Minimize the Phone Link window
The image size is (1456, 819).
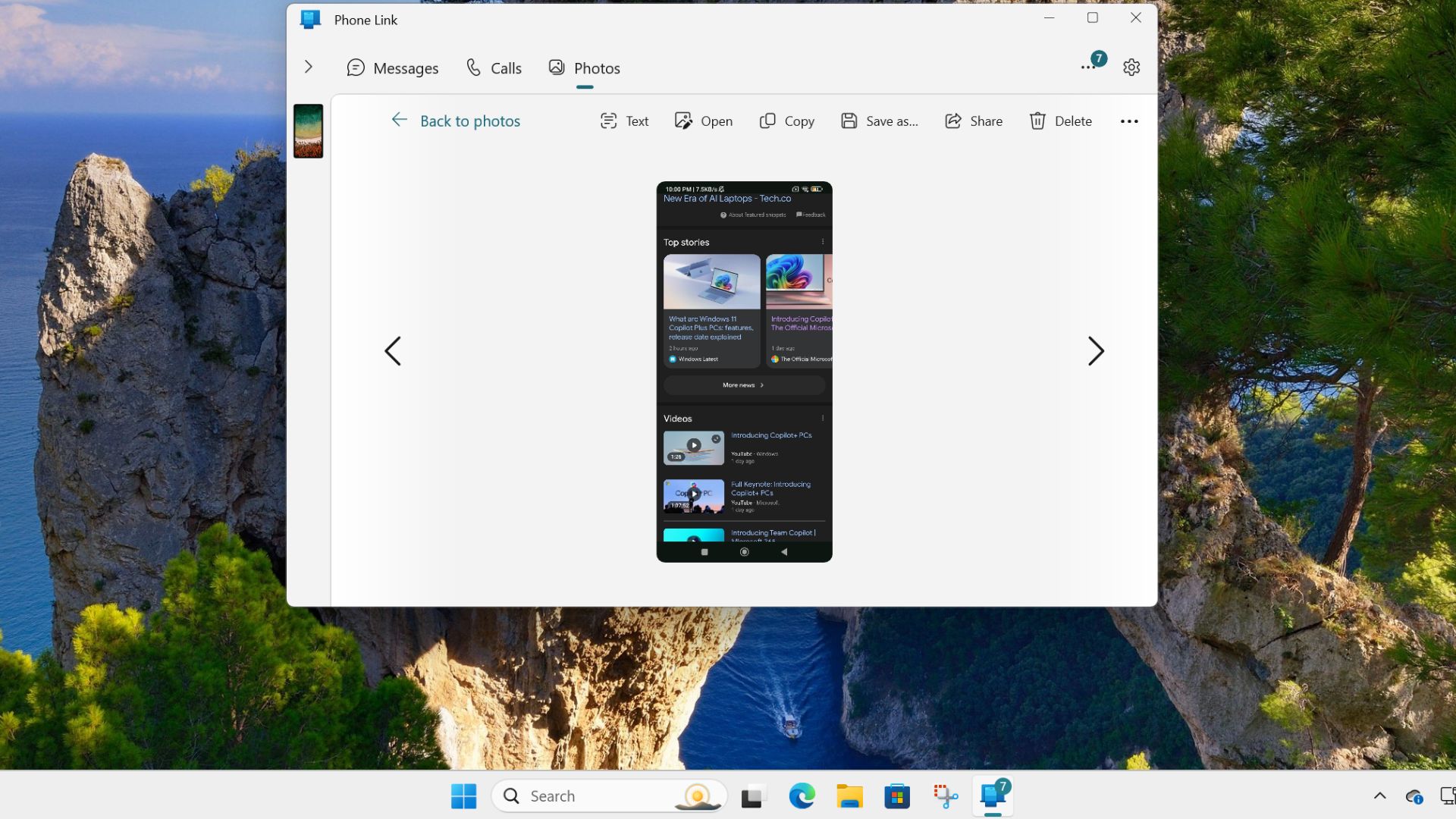[x=1050, y=17]
